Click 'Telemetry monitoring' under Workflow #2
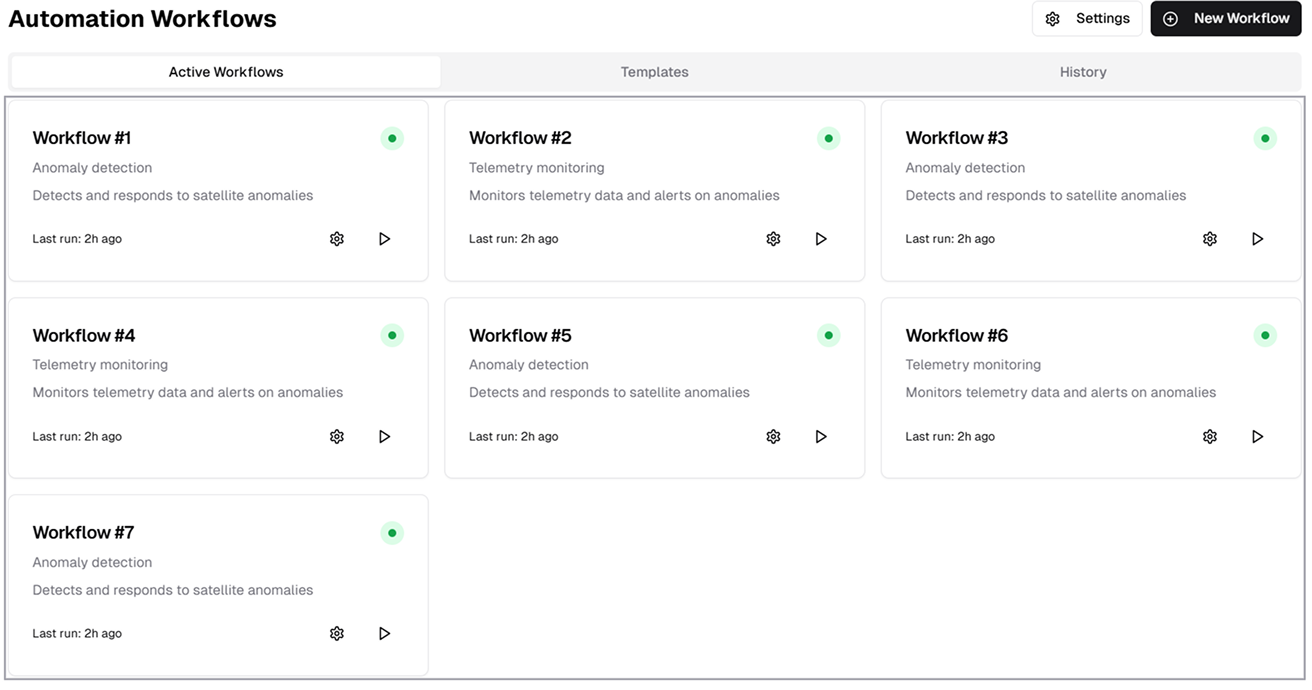The width and height of the screenshot is (1312, 690). [537, 168]
